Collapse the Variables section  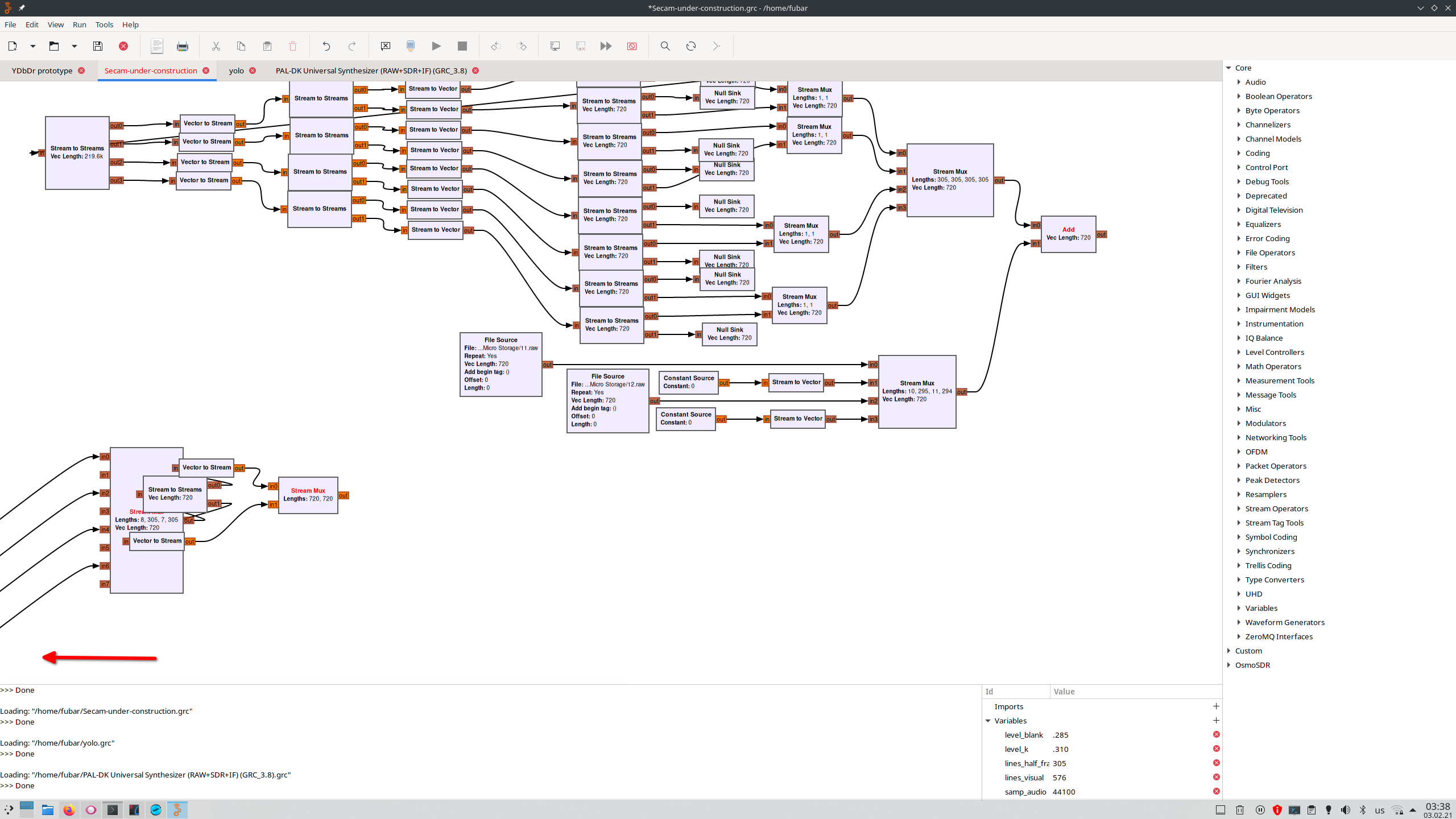988,721
